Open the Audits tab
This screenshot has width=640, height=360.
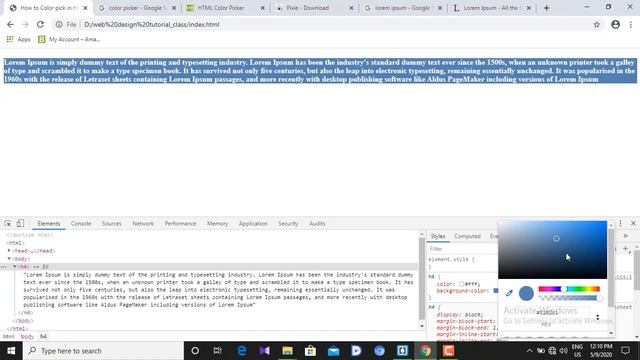pyautogui.click(x=317, y=223)
